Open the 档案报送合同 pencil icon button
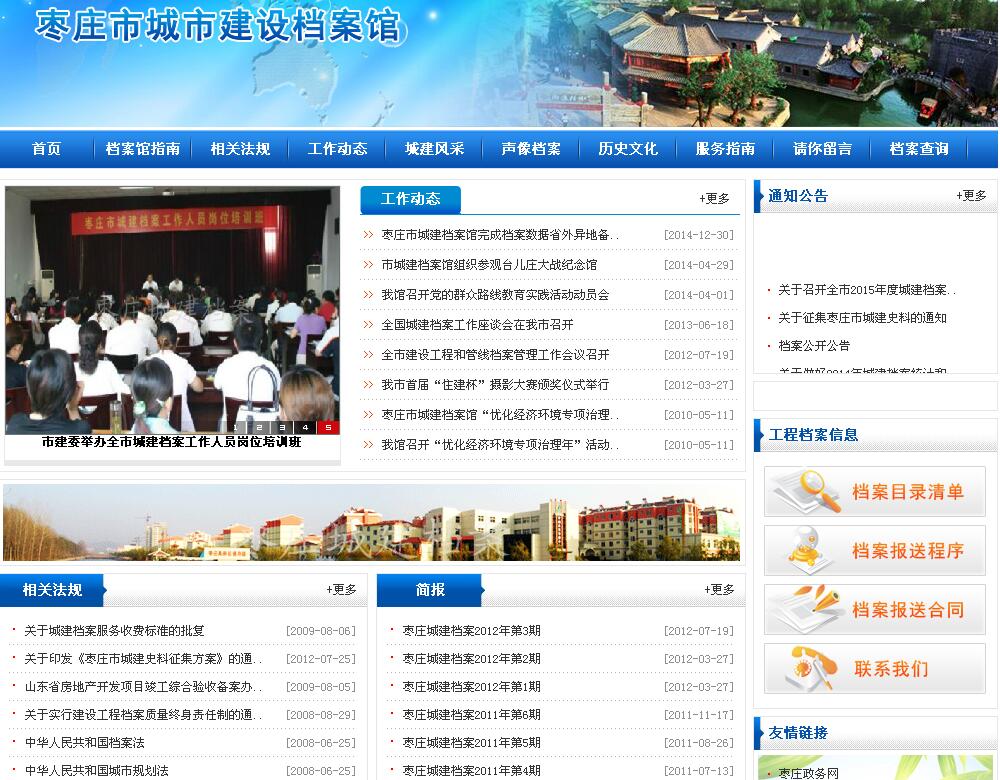Screen dimensions: 1000x780 (874, 610)
